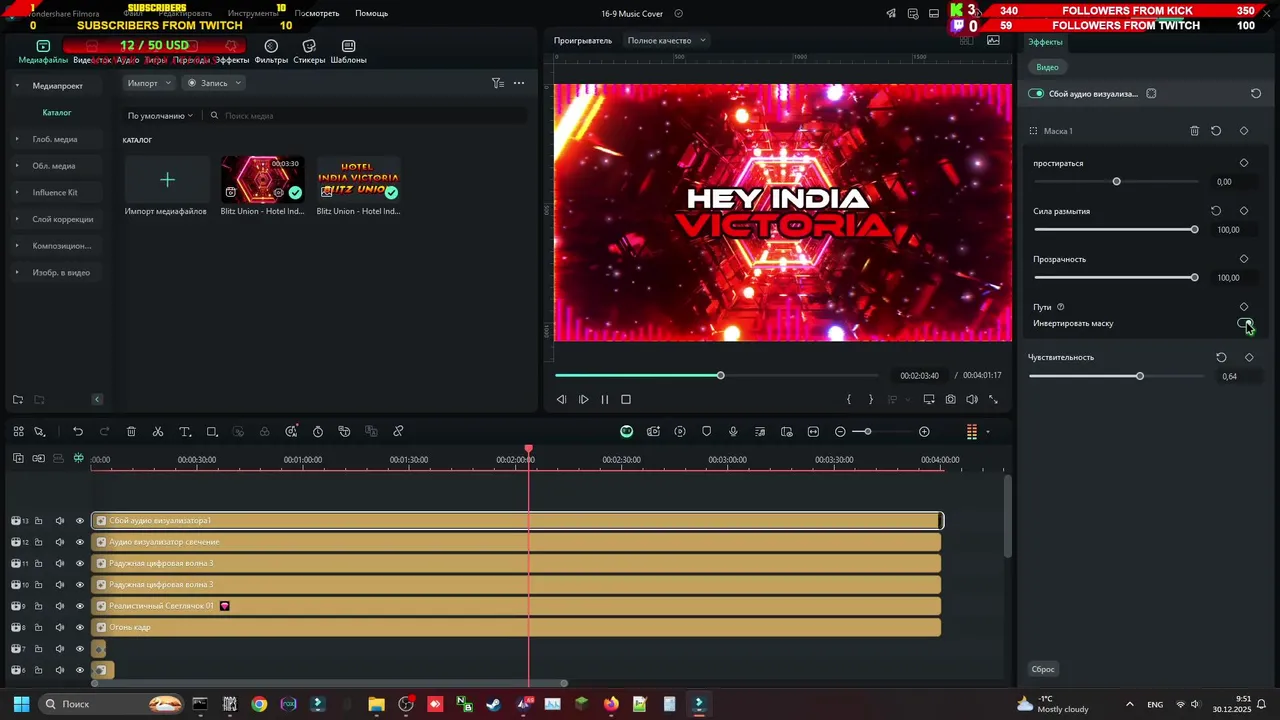Open audio meter dropdown arrow
The height and width of the screenshot is (720, 1280).
tap(988, 432)
